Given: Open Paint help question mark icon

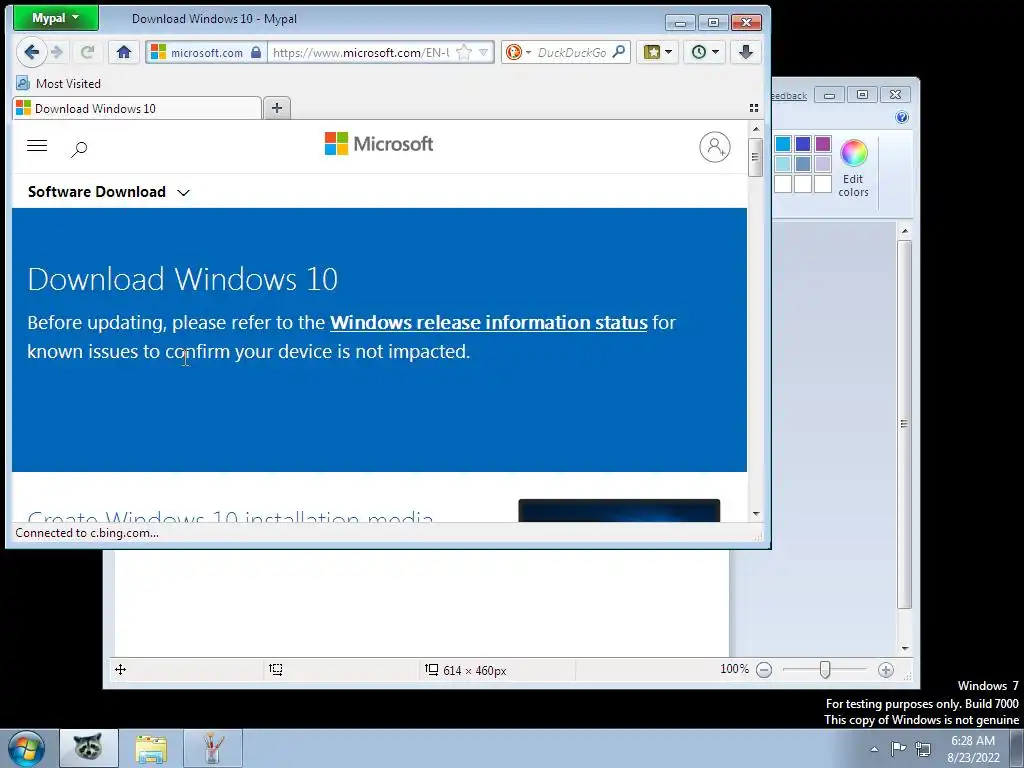Looking at the screenshot, I should click(902, 118).
